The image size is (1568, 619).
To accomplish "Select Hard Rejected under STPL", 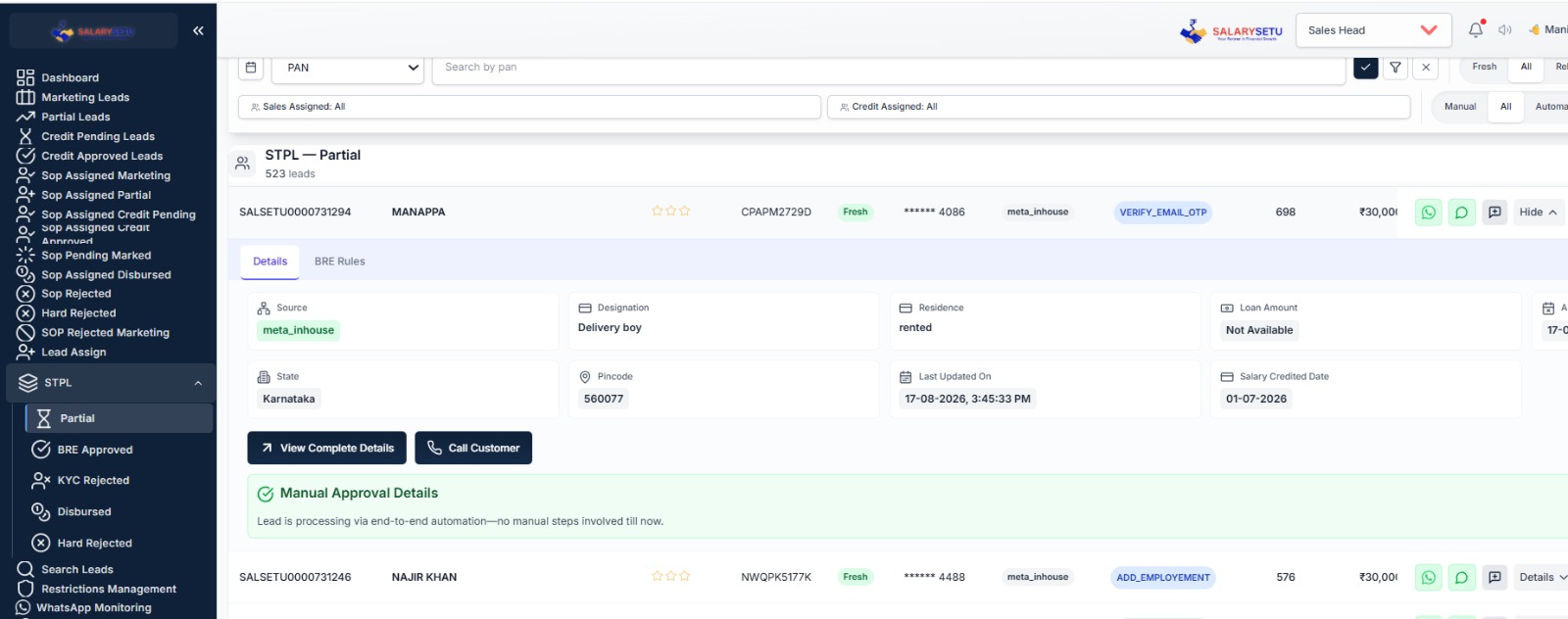I will pyautogui.click(x=94, y=543).
